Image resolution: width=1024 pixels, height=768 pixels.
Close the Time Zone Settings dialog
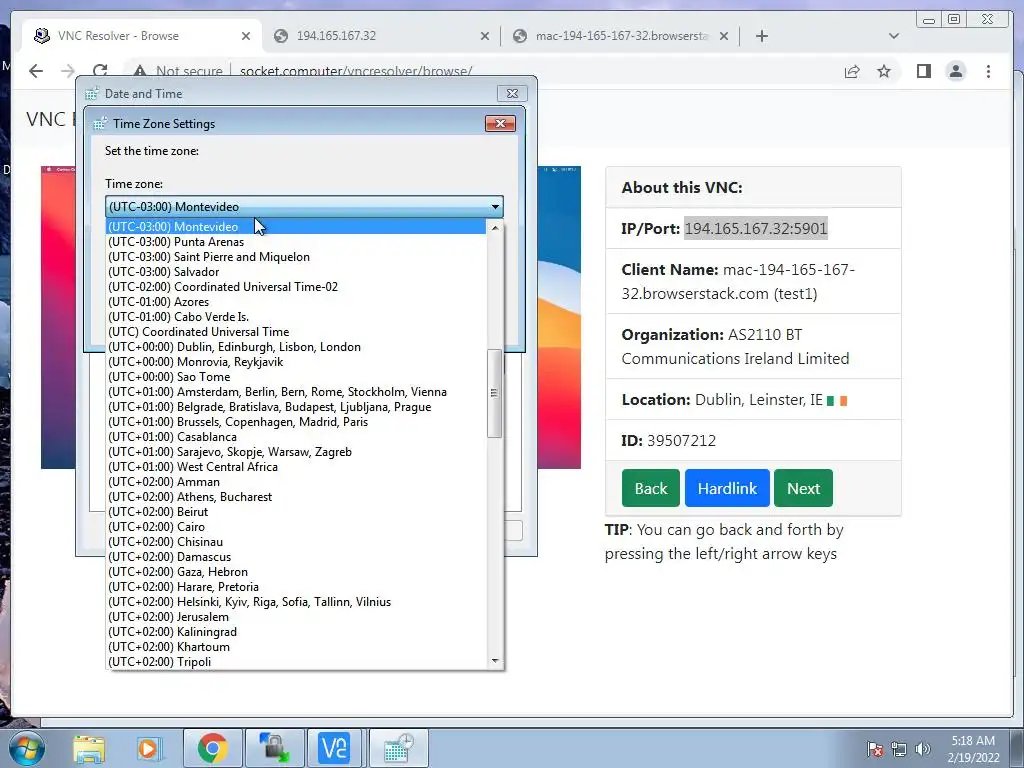pyautogui.click(x=500, y=123)
